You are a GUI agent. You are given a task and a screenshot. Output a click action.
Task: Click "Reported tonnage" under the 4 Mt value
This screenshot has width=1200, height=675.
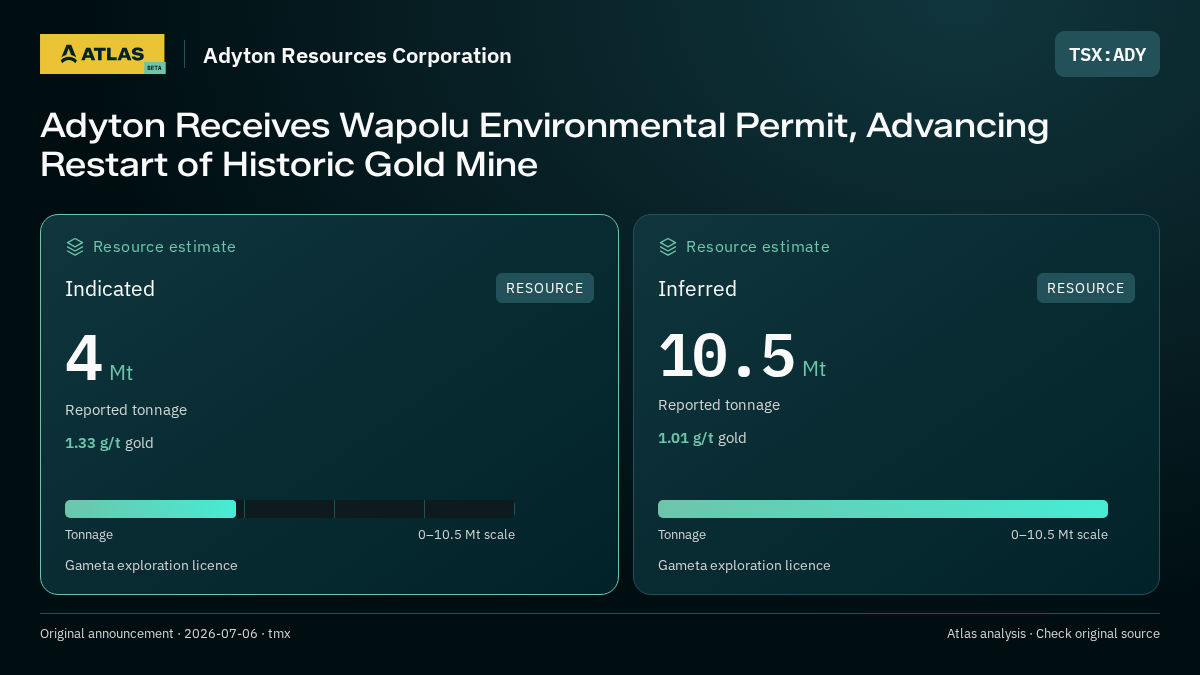tap(126, 410)
